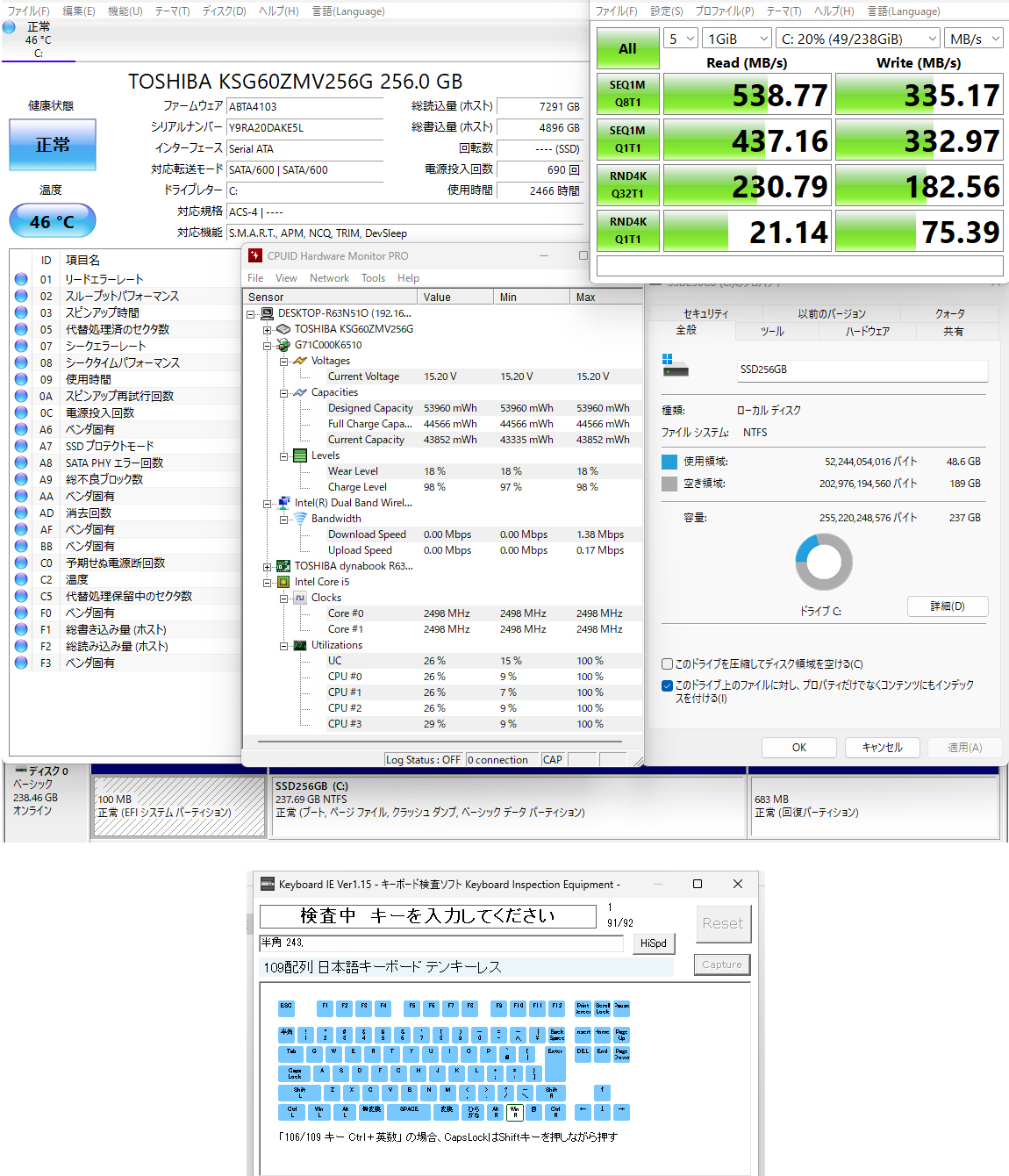
Task: Click the motherboard icon beside TOSHIBA dynabook R63
Action: click(x=283, y=566)
